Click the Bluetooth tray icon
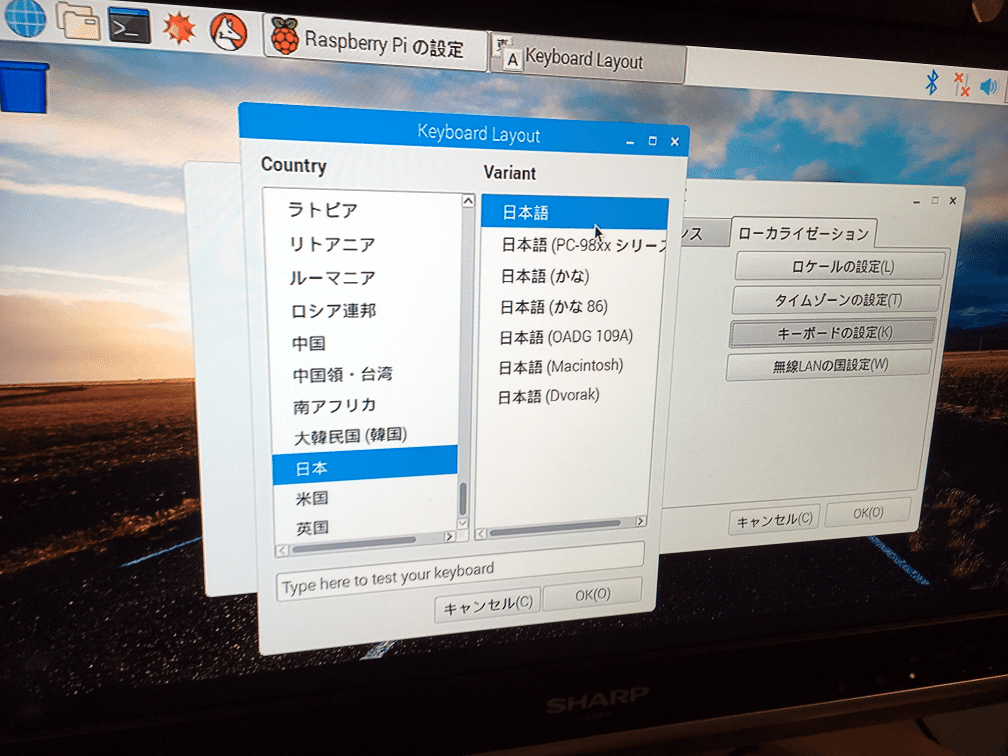 (932, 82)
